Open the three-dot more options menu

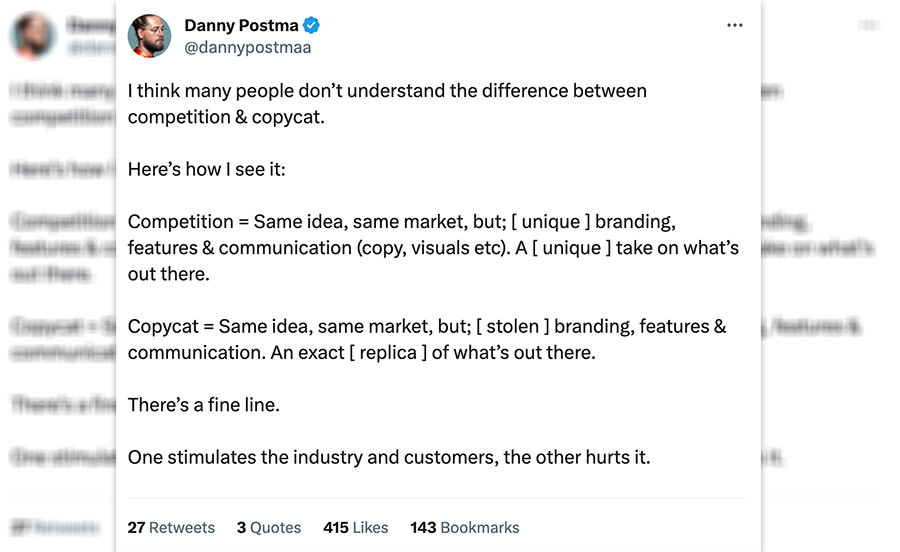pyautogui.click(x=735, y=25)
